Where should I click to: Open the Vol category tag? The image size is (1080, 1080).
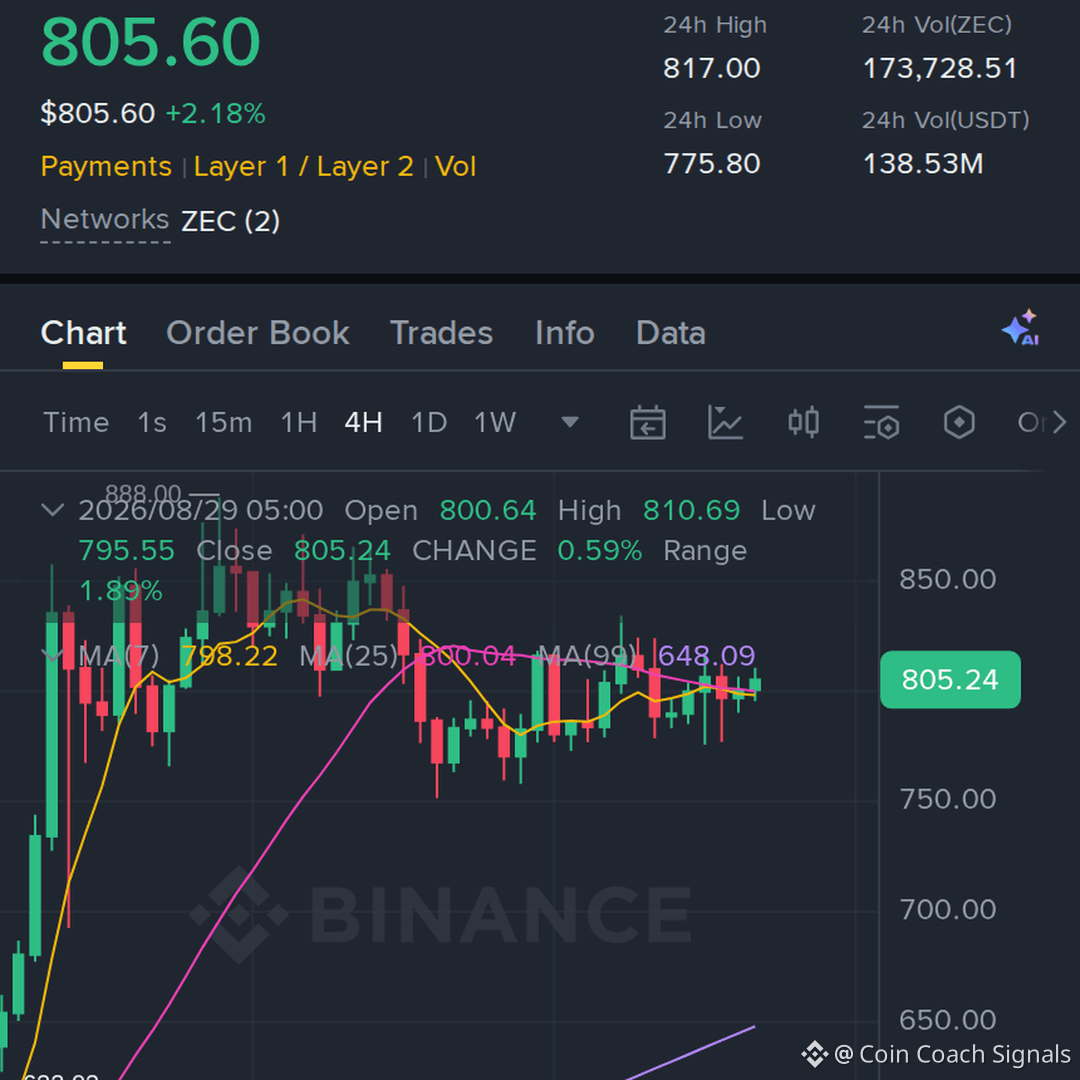(x=455, y=167)
